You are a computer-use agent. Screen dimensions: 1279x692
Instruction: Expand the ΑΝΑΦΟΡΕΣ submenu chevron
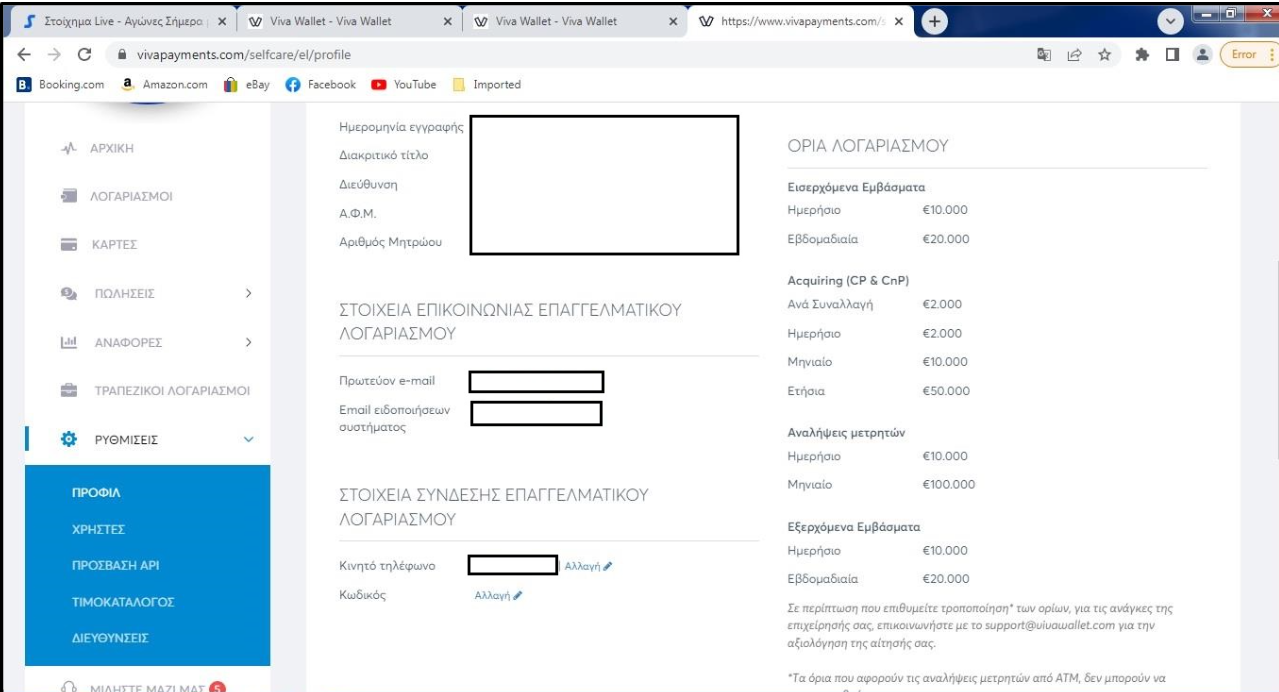pyautogui.click(x=248, y=343)
